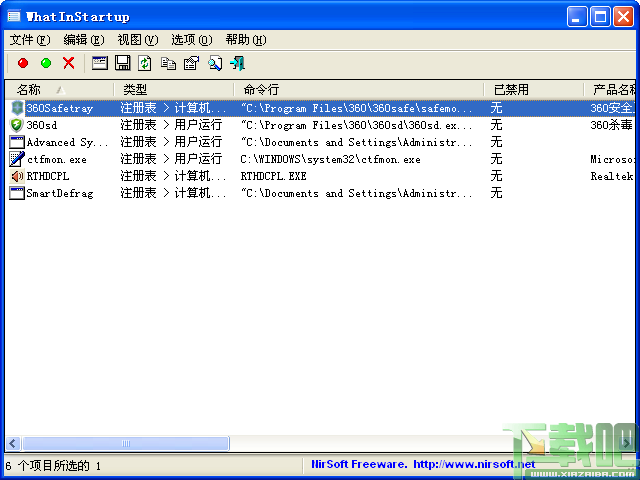Open the 帮助(H) menu
640x480 pixels.
tap(246, 40)
